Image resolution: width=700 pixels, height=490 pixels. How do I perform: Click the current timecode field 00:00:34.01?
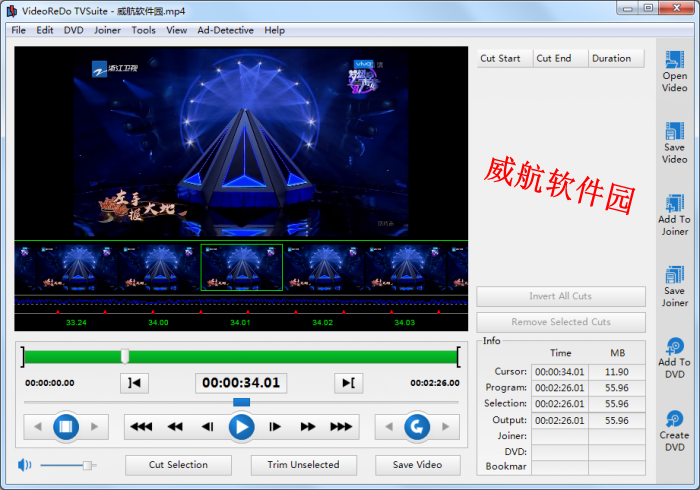tap(241, 383)
